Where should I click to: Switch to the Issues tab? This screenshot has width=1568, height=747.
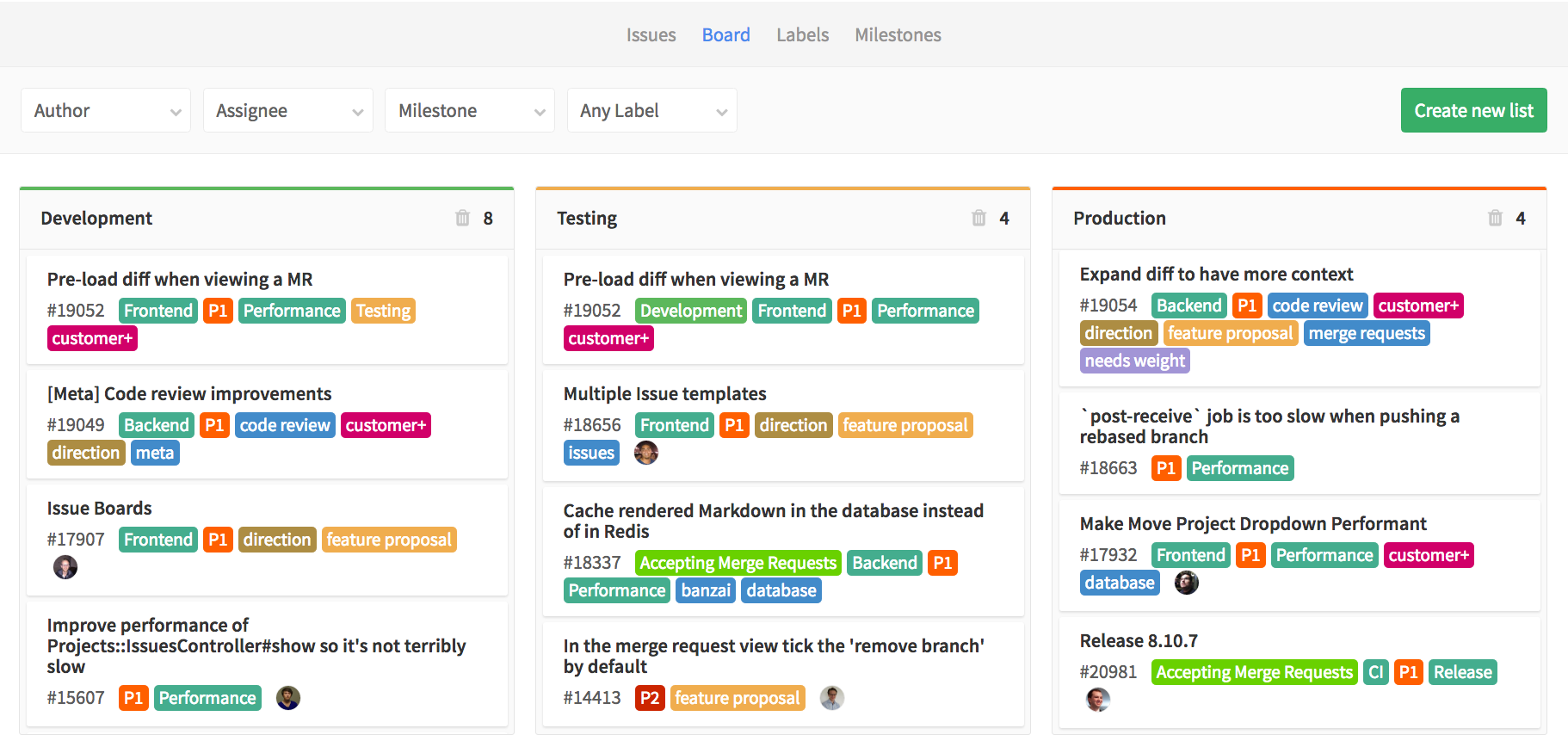click(651, 35)
